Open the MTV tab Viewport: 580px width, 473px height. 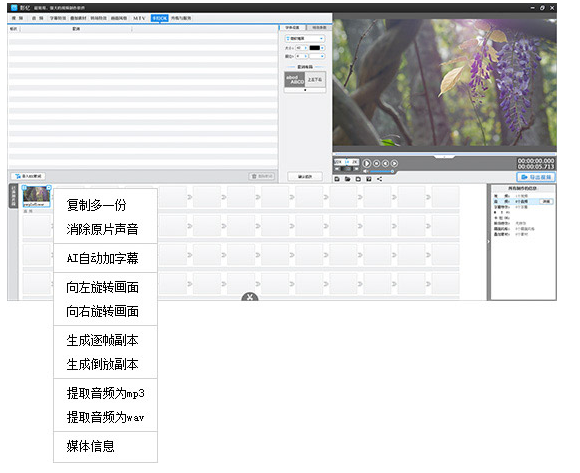pos(139,18)
